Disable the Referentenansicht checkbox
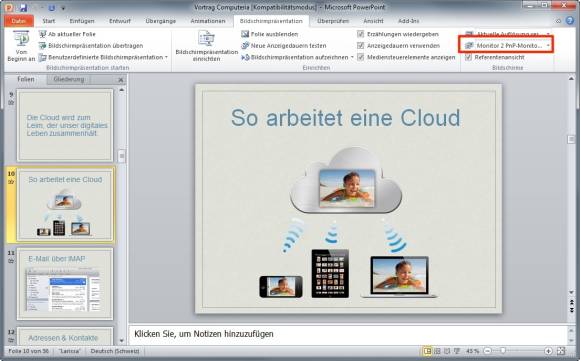This screenshot has height=361, width=580. click(x=468, y=57)
